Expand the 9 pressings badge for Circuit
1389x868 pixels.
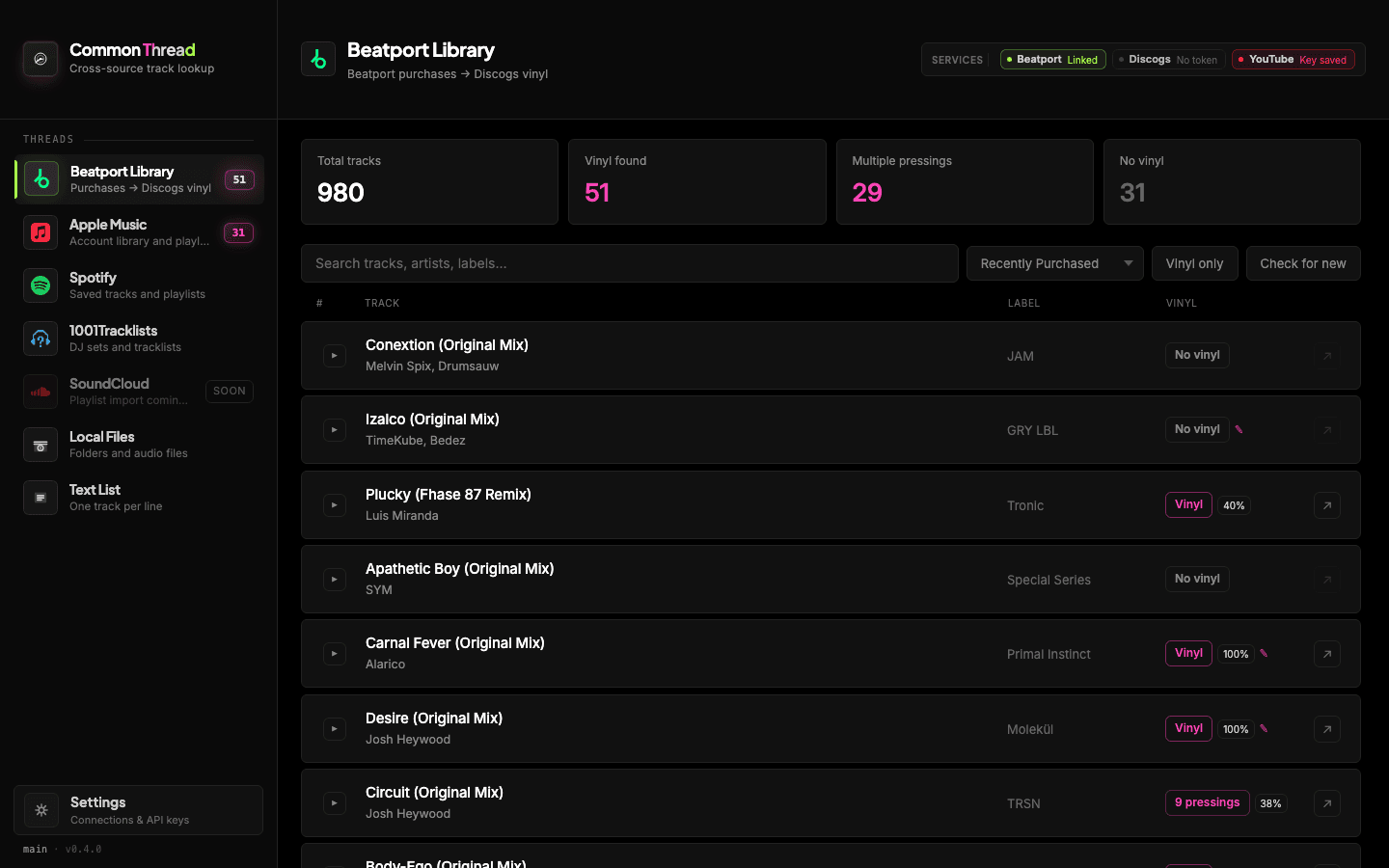pos(1207,802)
